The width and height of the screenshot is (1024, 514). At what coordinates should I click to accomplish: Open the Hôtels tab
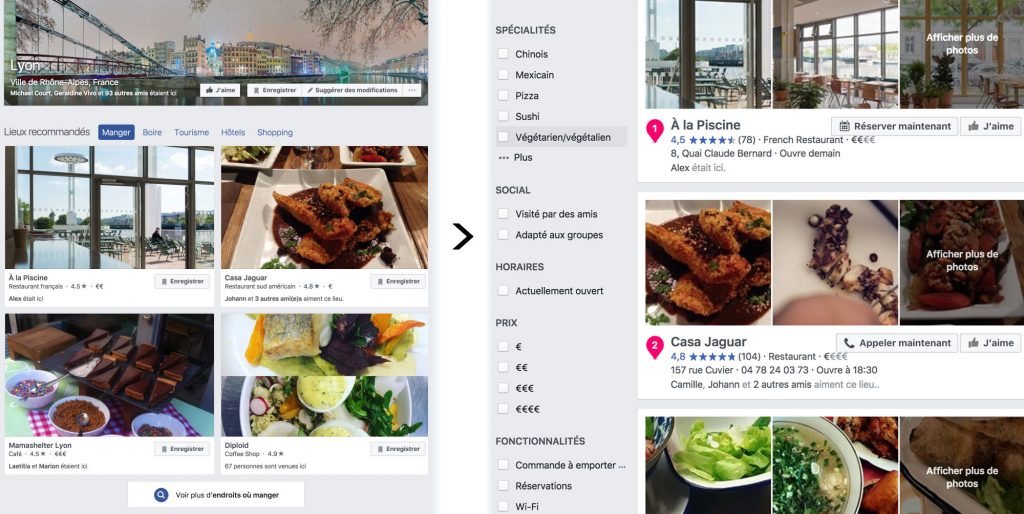[x=233, y=132]
